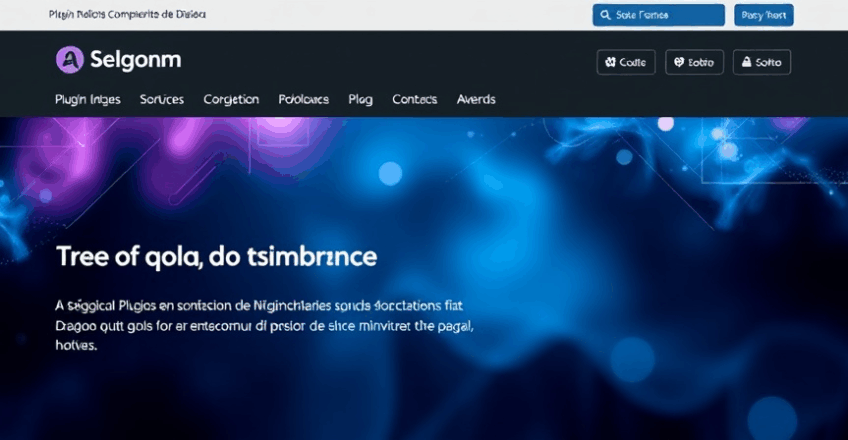848x440 pixels.
Task: Click the Codte button in the header
Action: (x=626, y=62)
